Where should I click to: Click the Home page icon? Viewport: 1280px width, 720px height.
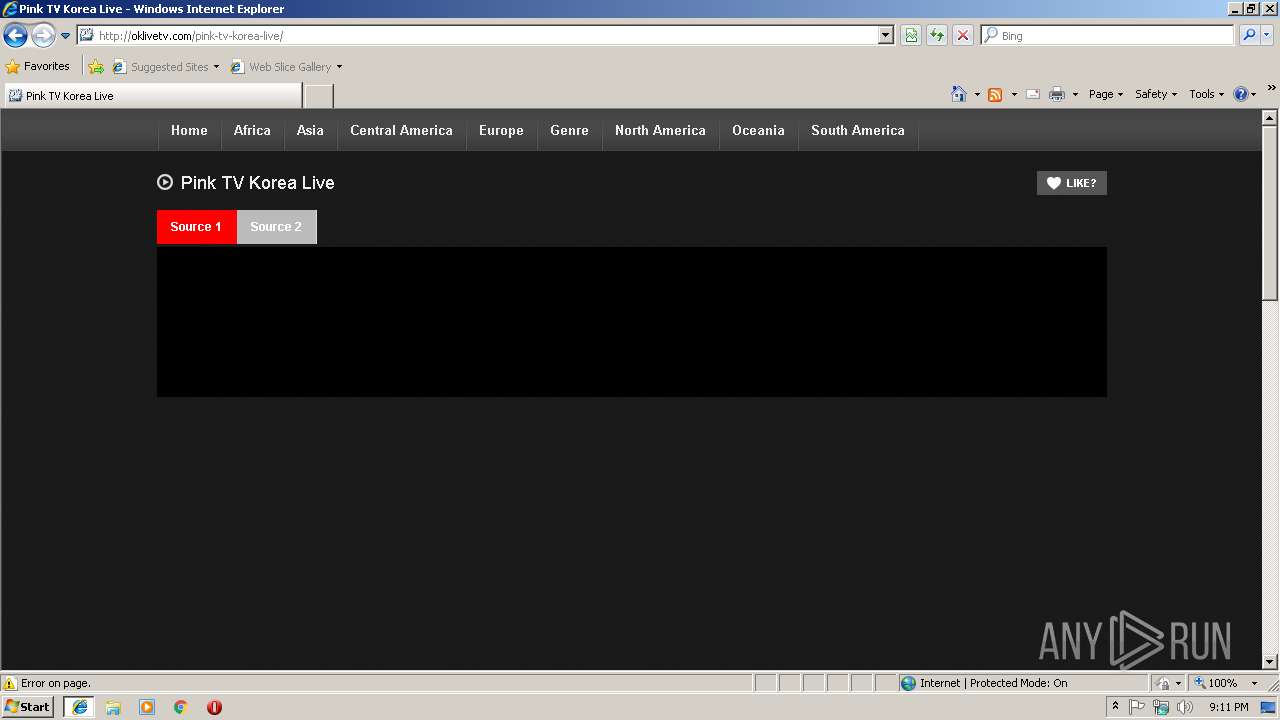(959, 94)
